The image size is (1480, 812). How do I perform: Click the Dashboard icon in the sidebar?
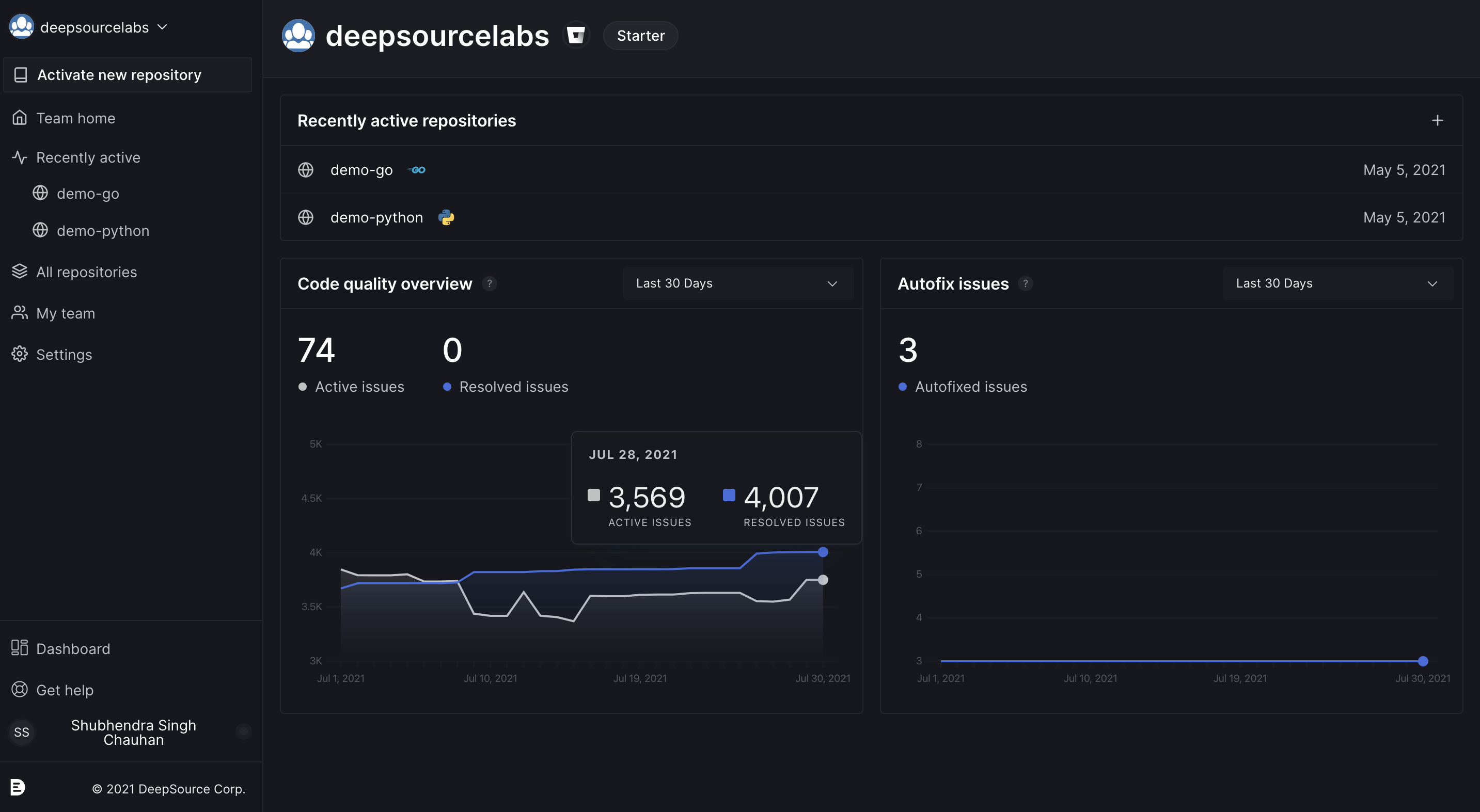(20, 648)
